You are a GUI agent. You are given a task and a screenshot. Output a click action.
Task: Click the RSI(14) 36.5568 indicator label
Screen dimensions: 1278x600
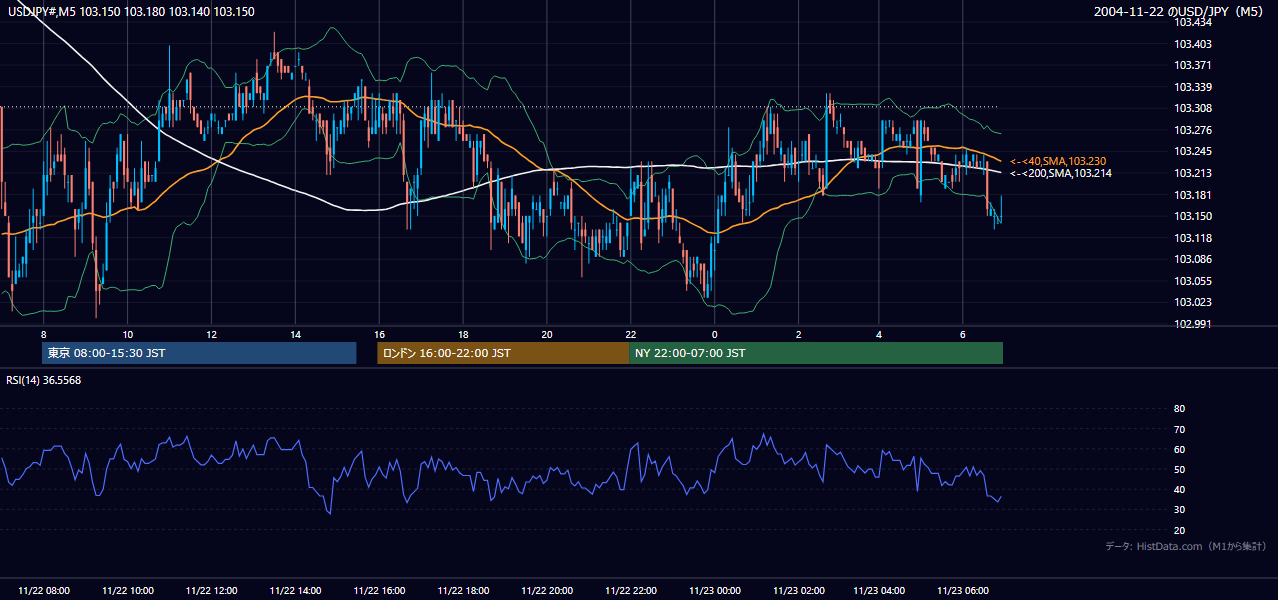pos(44,380)
